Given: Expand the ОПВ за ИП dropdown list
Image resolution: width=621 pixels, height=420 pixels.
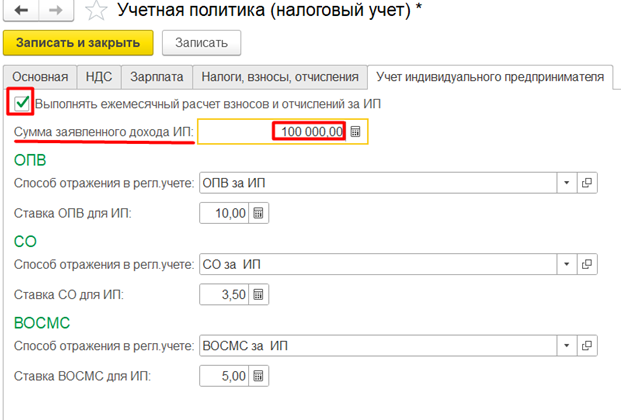Looking at the screenshot, I should pos(566,183).
